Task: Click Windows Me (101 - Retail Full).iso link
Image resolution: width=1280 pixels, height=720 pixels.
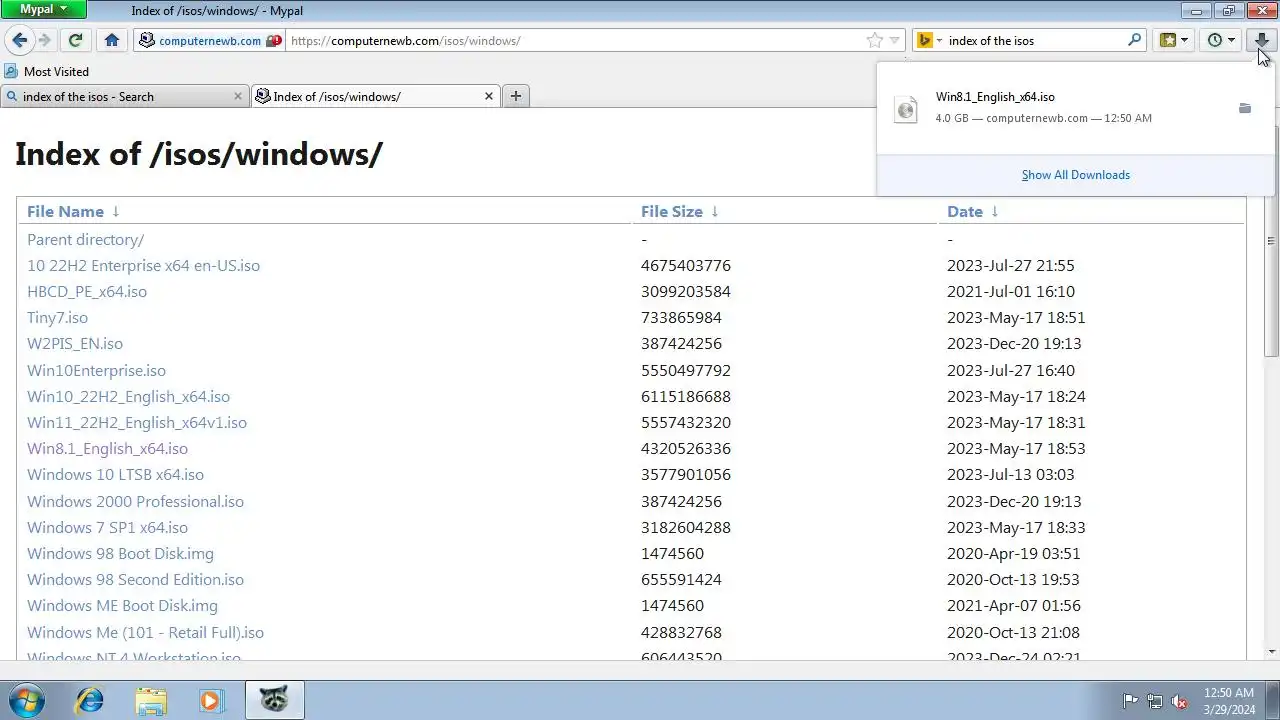Action: [145, 633]
